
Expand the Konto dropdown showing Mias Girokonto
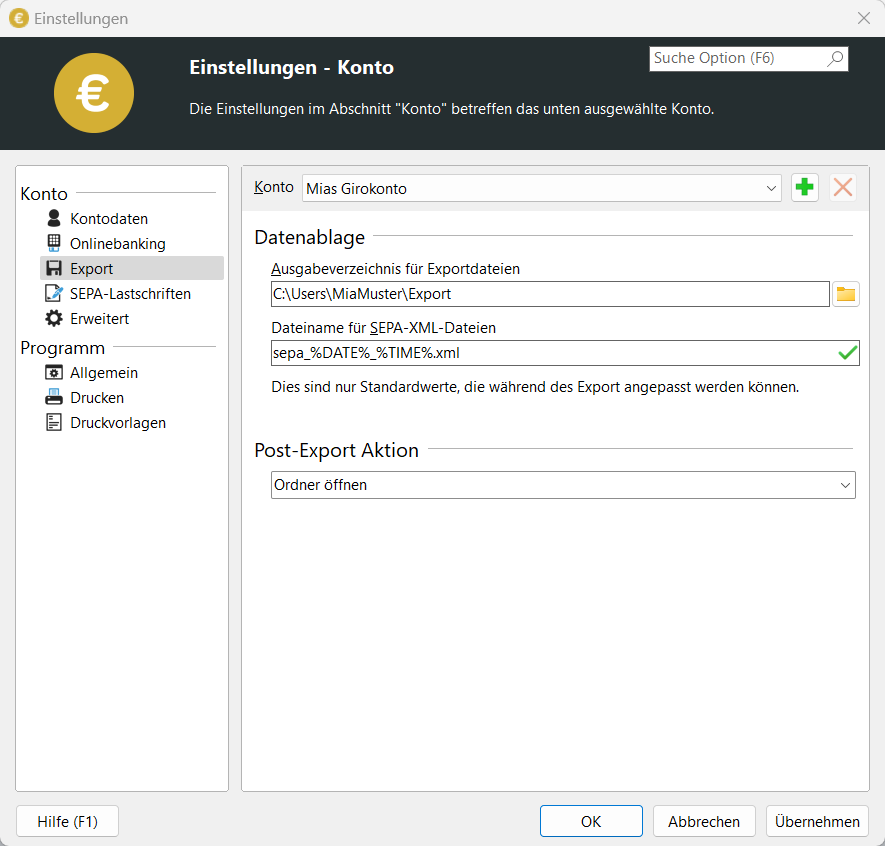point(542,189)
